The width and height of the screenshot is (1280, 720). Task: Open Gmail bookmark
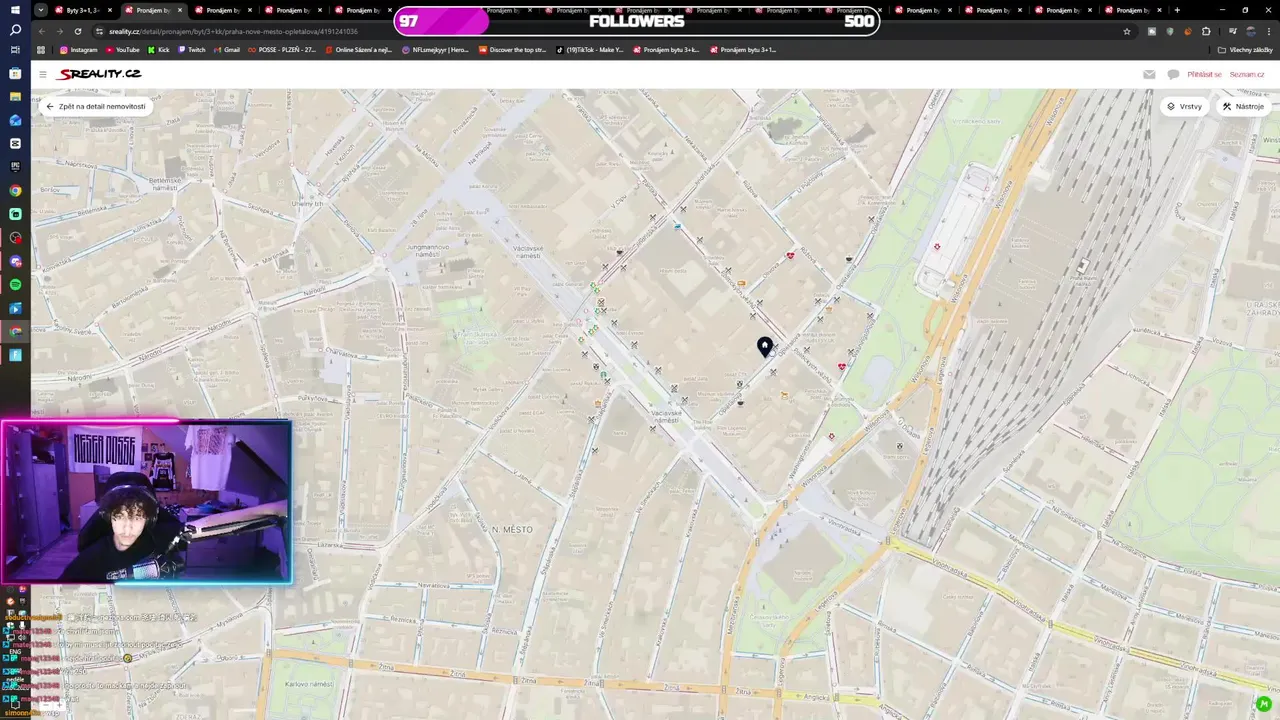pos(227,49)
